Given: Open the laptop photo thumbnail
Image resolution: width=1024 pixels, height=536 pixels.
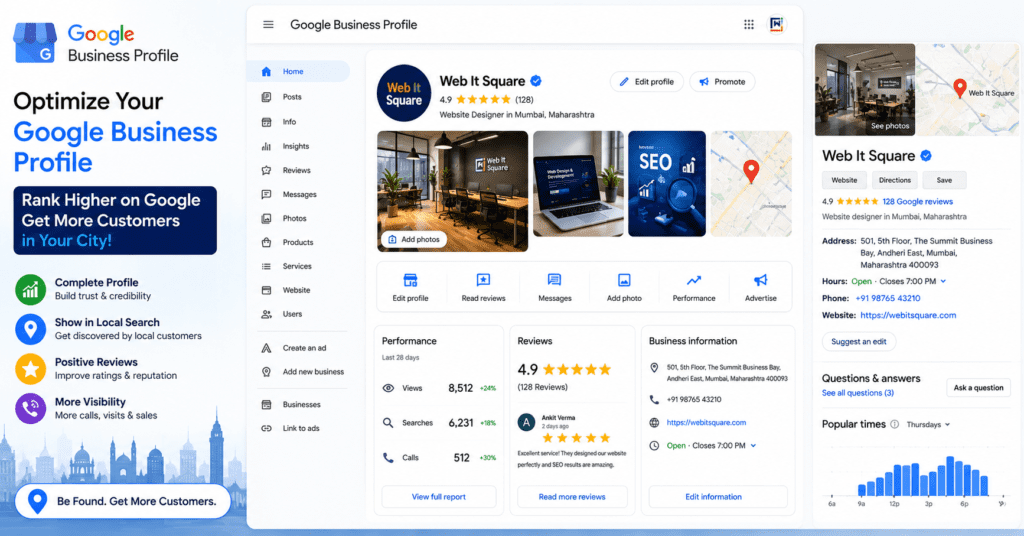Looking at the screenshot, I should pos(578,183).
